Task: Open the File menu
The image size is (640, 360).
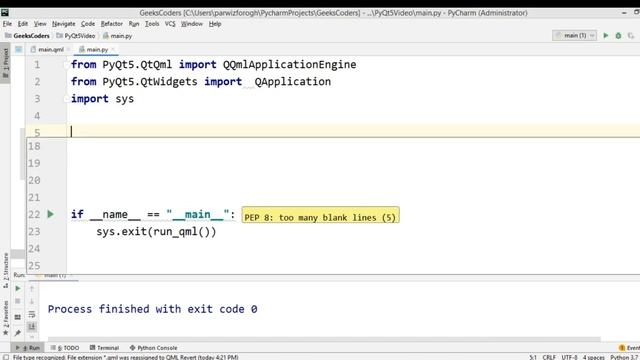Action: click(x=7, y=24)
